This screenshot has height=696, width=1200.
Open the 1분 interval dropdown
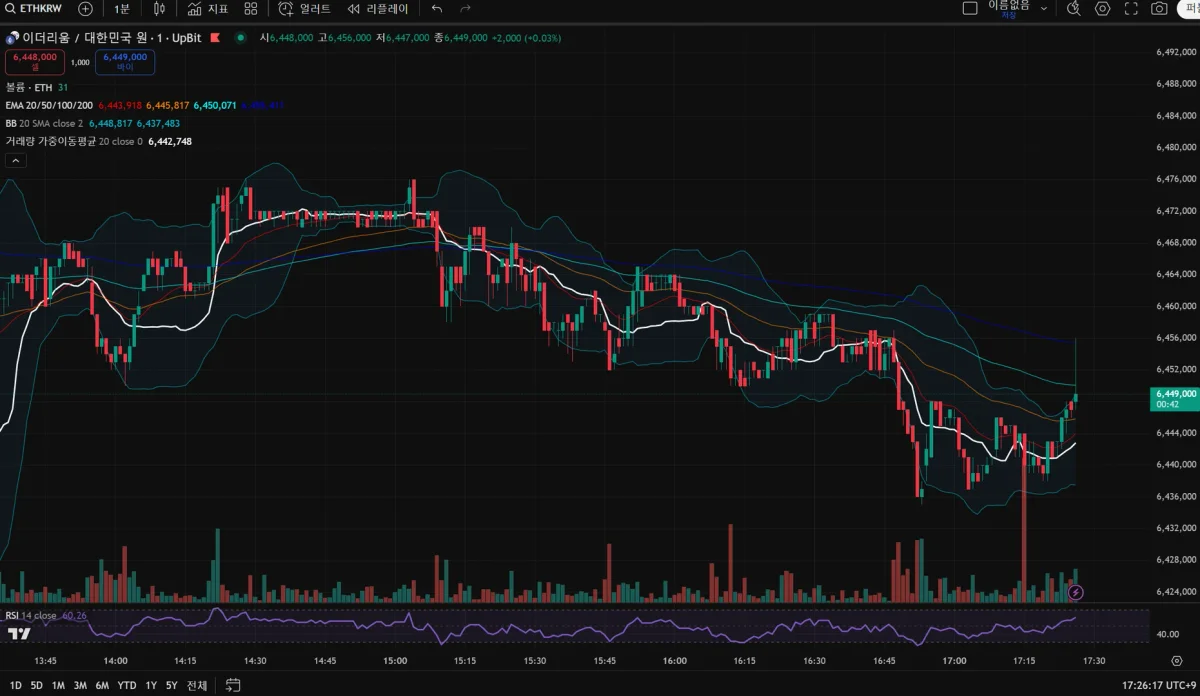coord(122,8)
